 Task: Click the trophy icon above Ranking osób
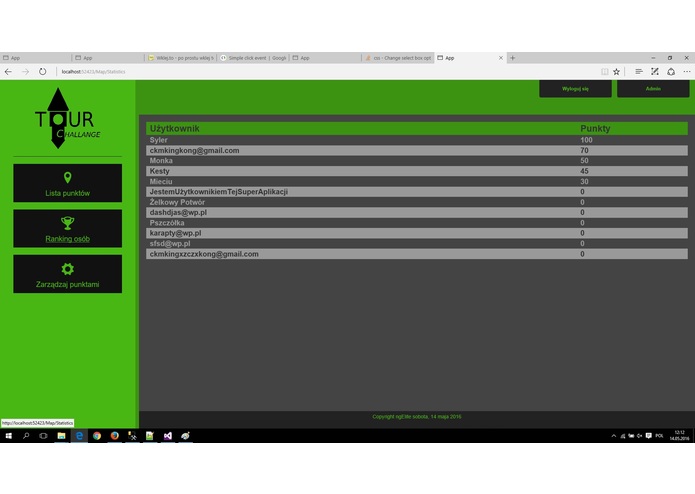pyautogui.click(x=67, y=223)
